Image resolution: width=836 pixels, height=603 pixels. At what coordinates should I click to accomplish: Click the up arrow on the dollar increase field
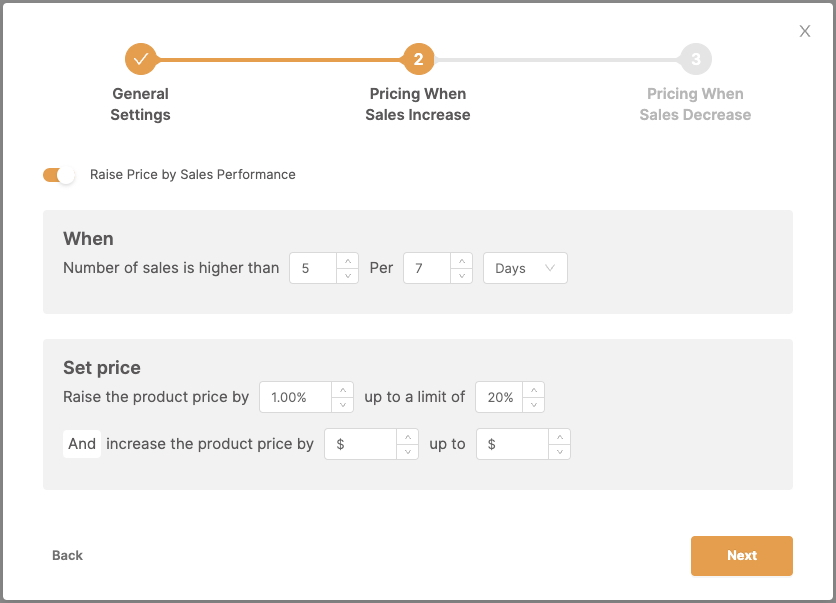pos(409,435)
